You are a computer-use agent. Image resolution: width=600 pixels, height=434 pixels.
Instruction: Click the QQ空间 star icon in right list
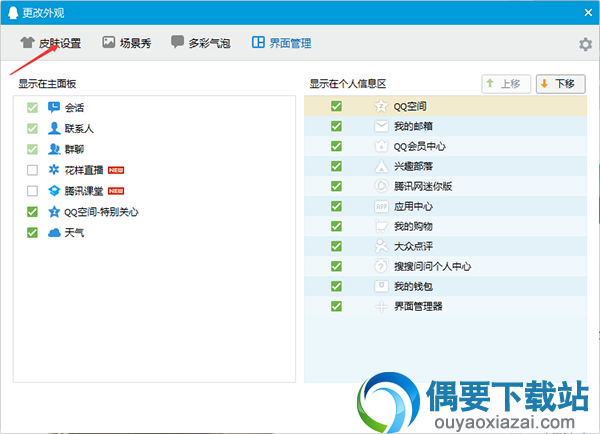pyautogui.click(x=381, y=106)
